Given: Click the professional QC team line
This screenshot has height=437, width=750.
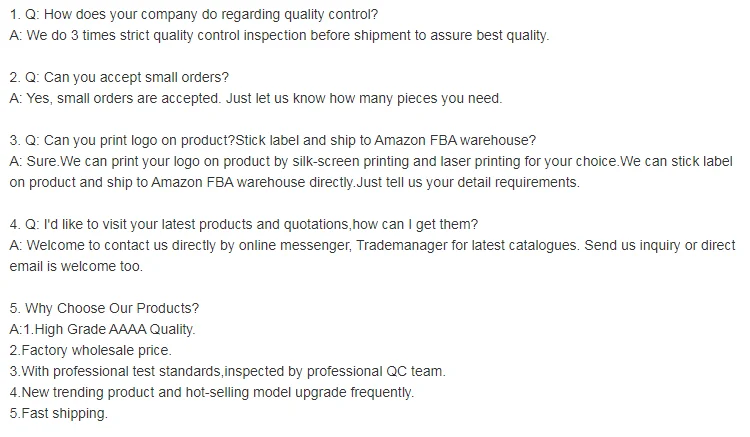Looking at the screenshot, I should click(x=227, y=371).
